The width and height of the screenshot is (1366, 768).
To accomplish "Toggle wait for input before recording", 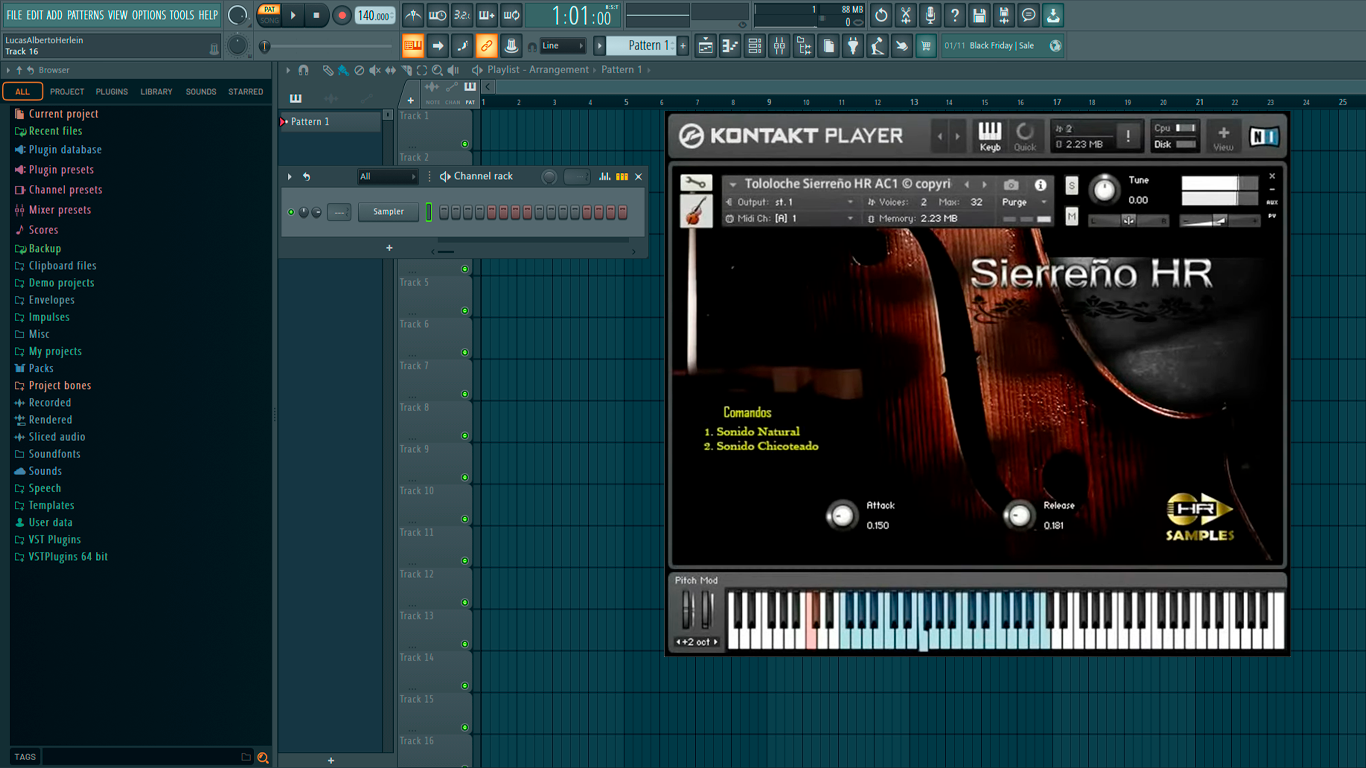I will (x=438, y=15).
